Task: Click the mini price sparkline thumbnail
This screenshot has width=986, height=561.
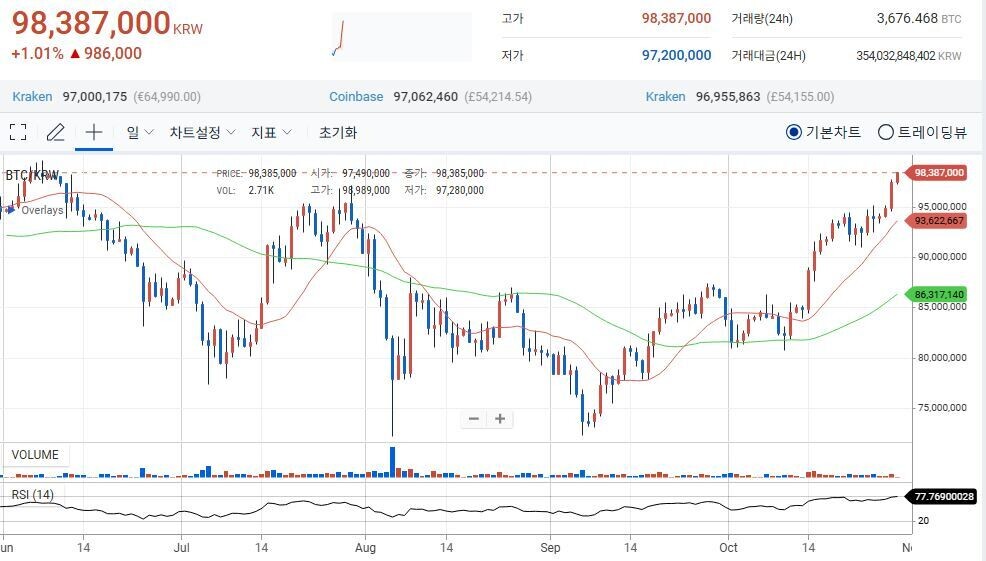Action: pyautogui.click(x=400, y=38)
